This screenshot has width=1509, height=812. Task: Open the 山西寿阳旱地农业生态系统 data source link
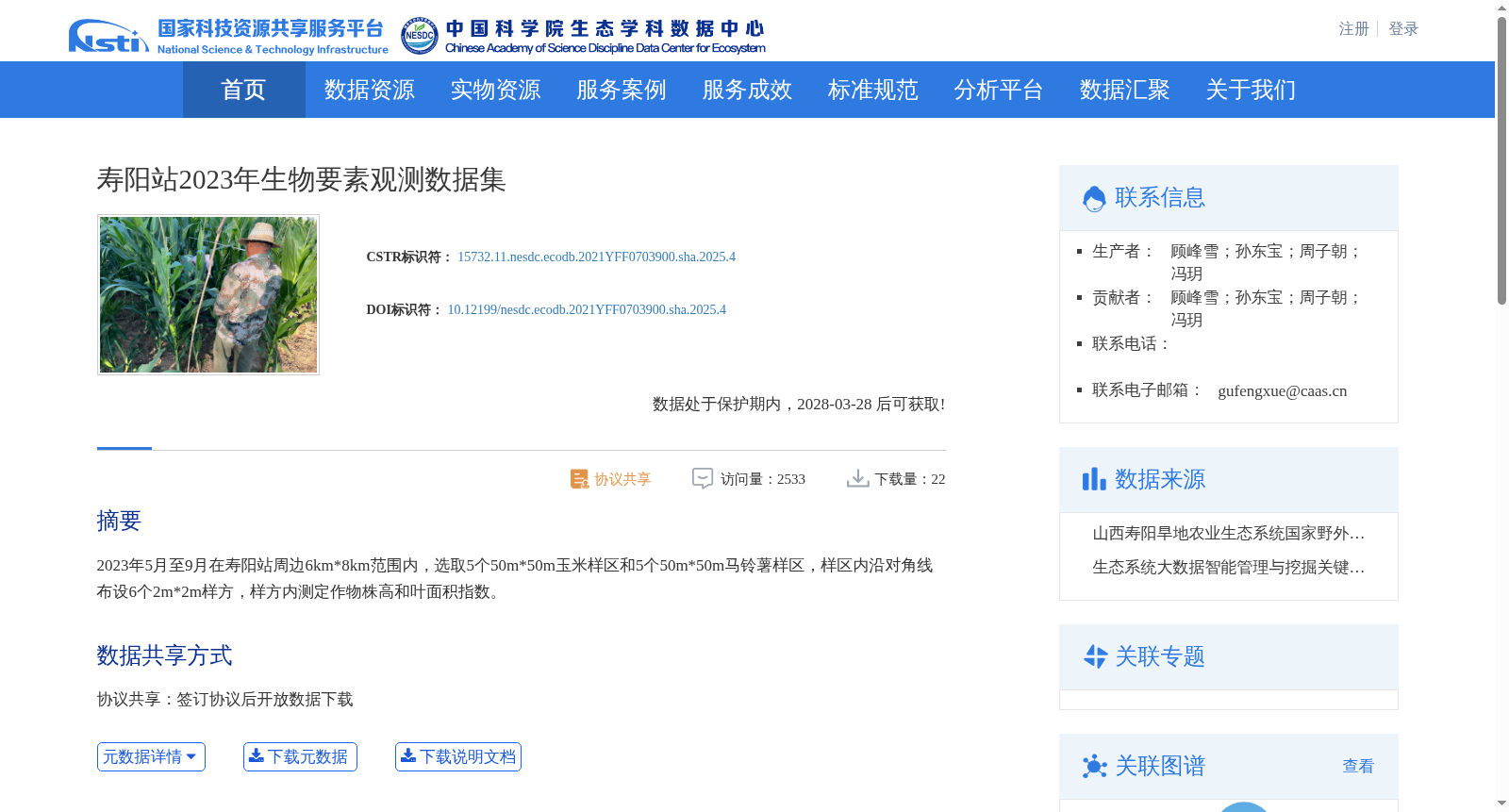coord(1228,534)
